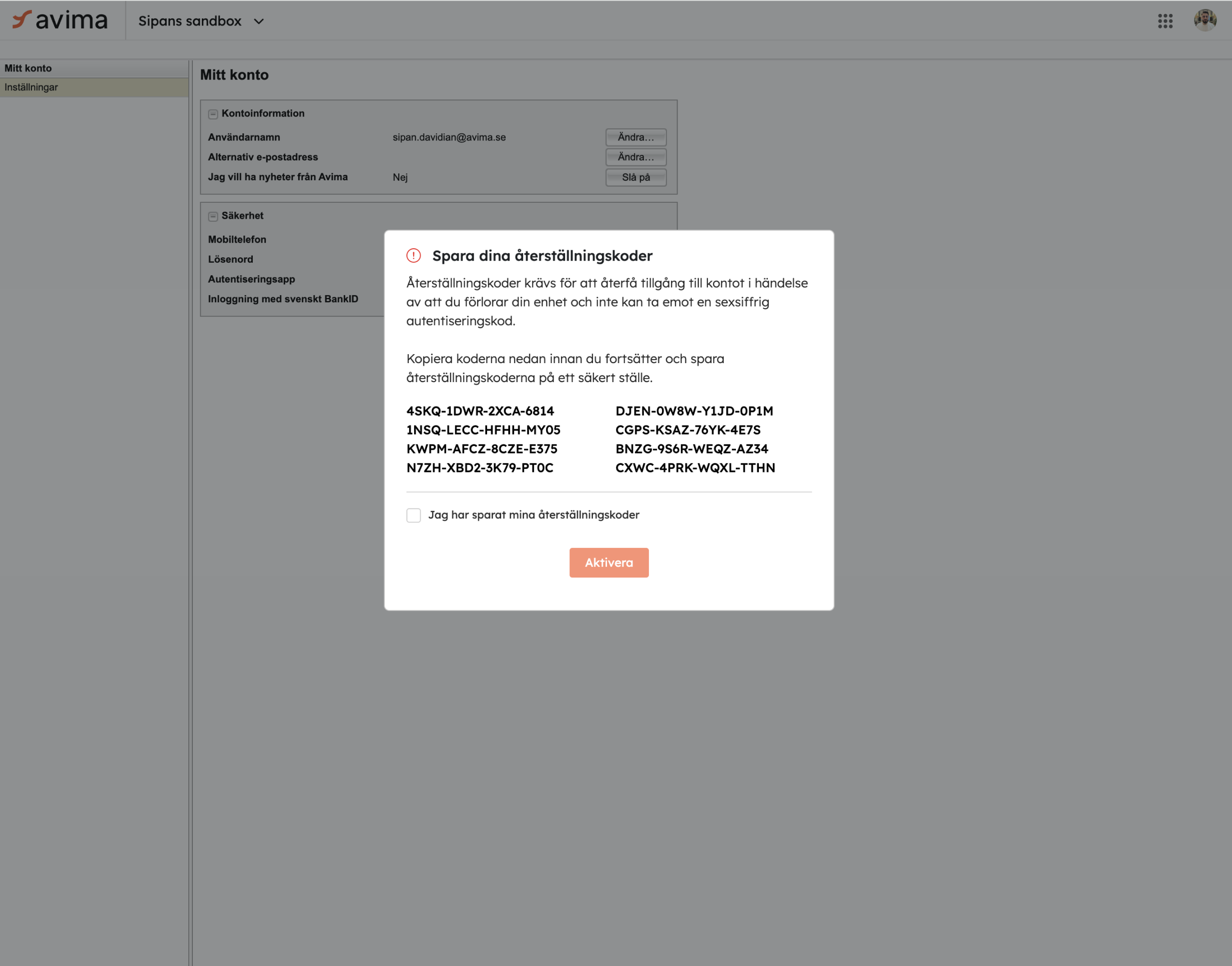Select Mitt konto sidebar header
This screenshot has height=966, width=1232.
coord(94,68)
